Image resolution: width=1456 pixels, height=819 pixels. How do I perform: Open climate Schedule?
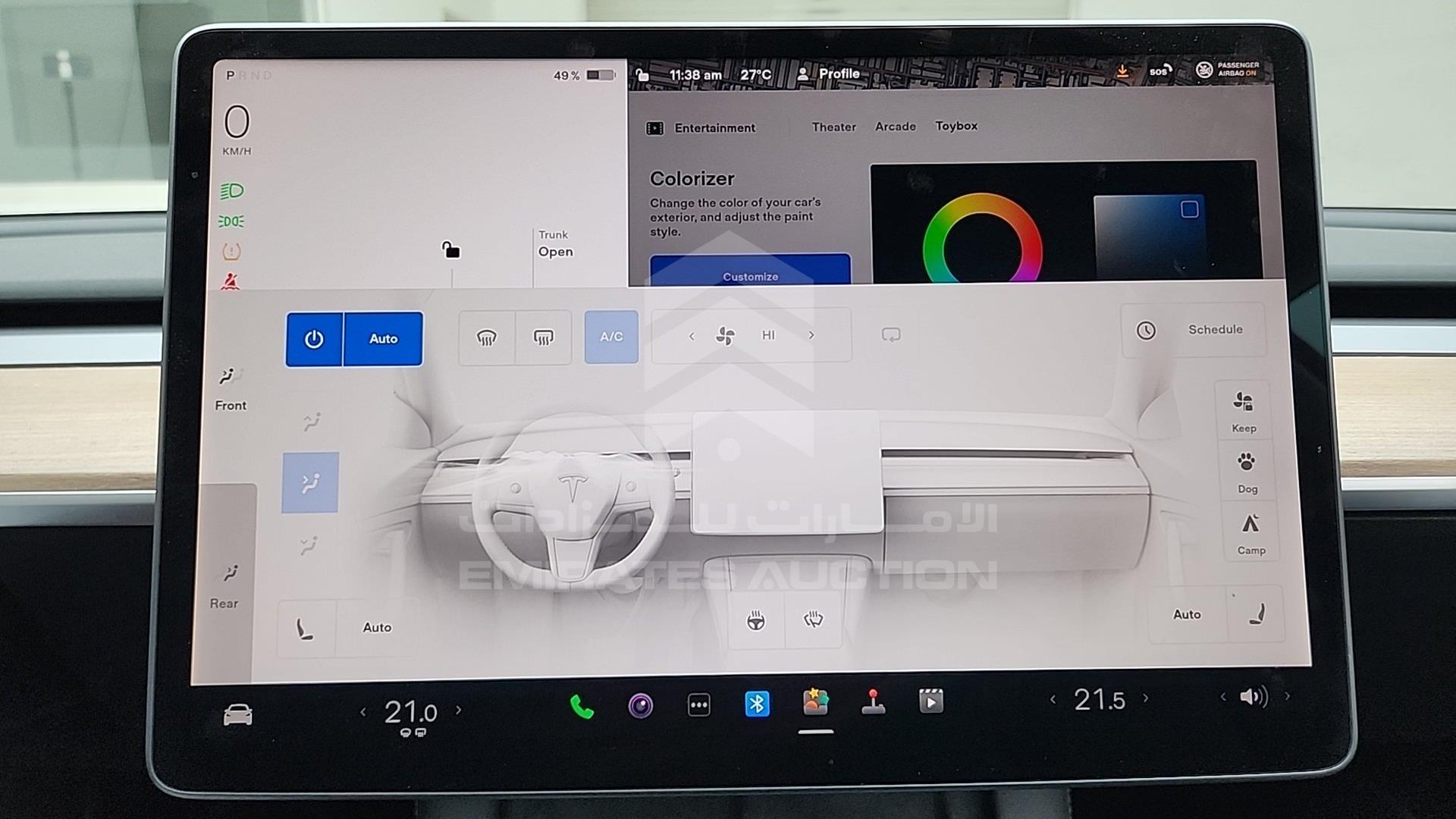[x=1194, y=330]
